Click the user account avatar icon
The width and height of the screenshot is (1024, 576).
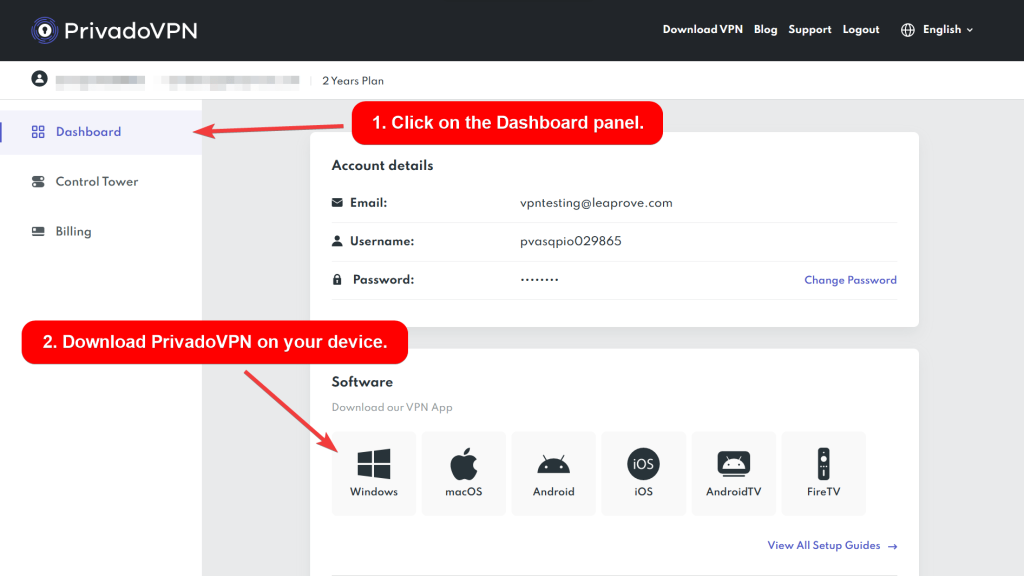(x=39, y=79)
